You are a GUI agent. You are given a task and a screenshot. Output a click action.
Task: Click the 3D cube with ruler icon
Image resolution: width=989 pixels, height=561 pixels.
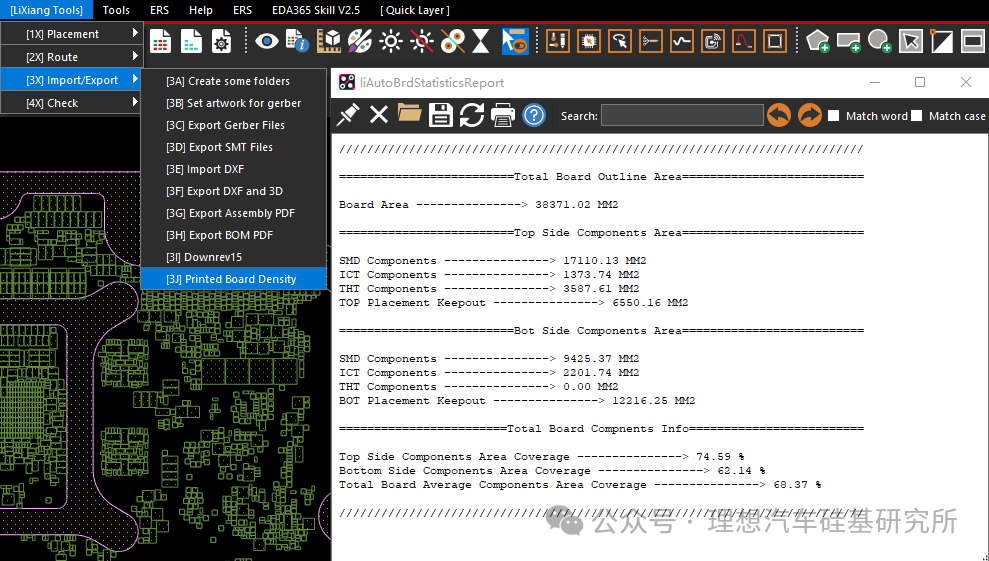(x=329, y=42)
